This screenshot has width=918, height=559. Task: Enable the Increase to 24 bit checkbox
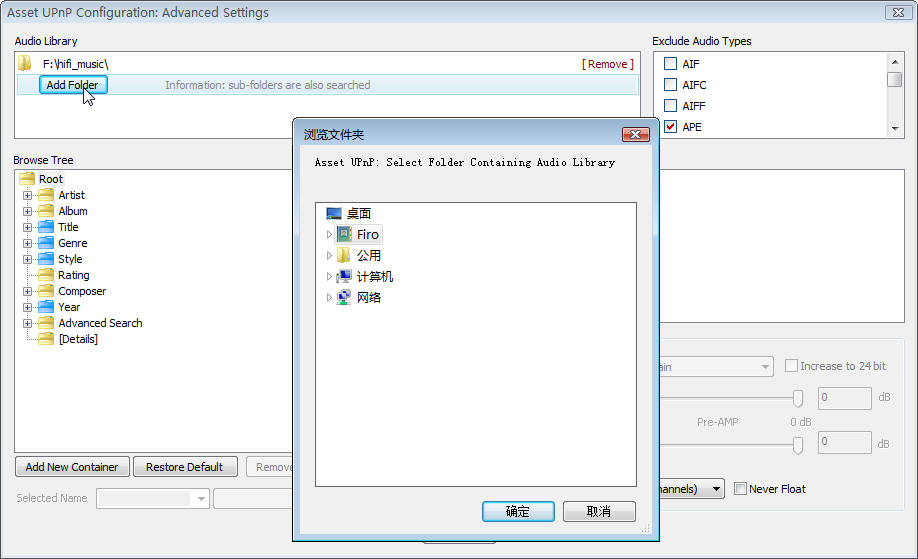click(x=791, y=366)
